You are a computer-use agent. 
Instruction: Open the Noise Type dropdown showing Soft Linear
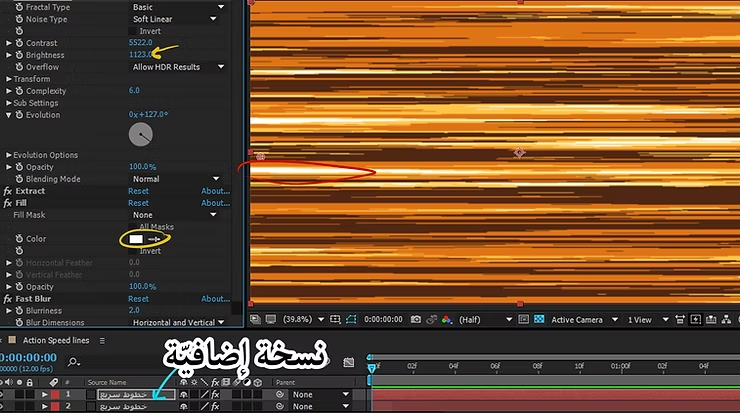click(174, 19)
